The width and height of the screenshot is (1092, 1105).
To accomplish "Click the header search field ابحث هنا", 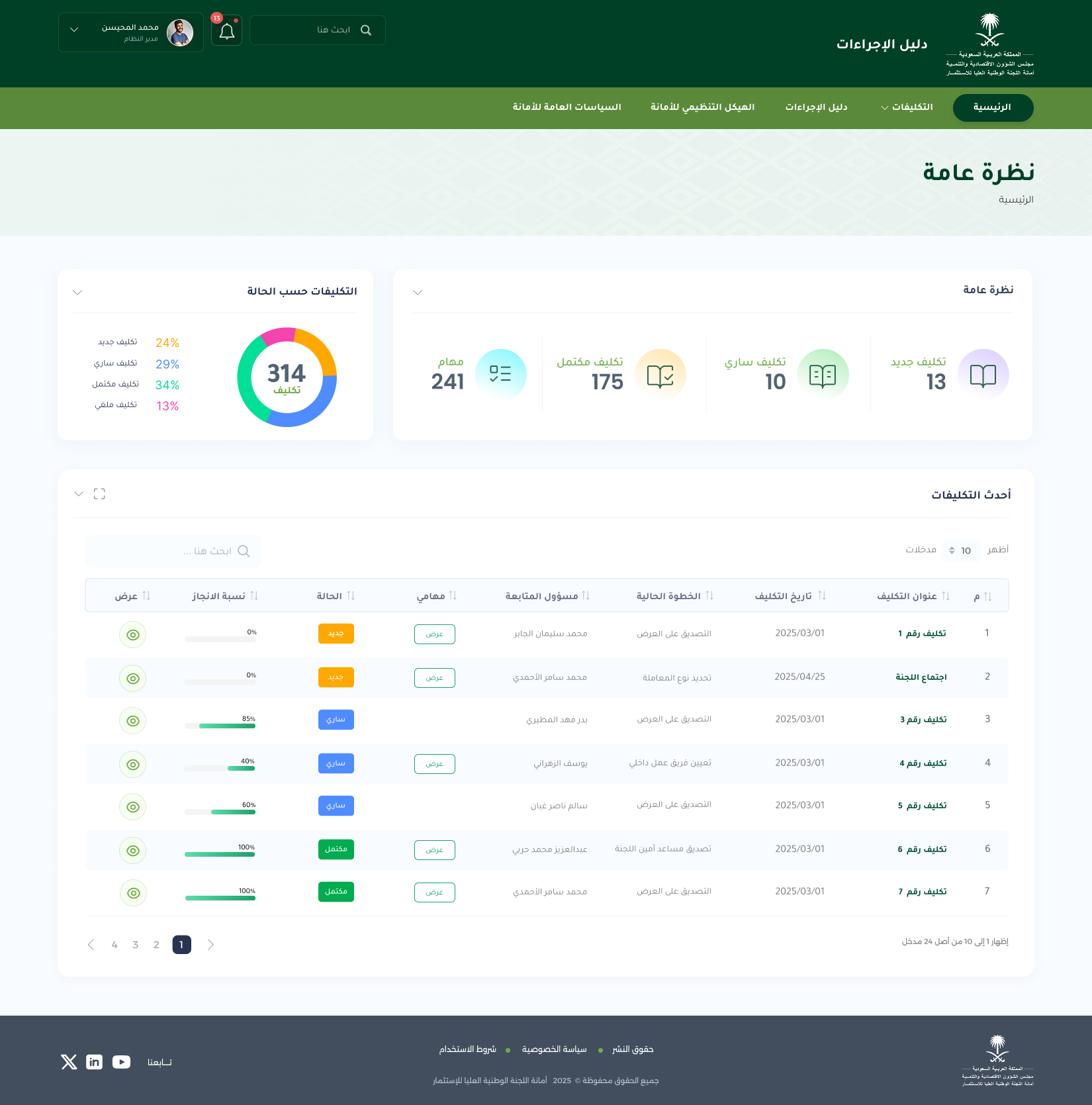I will [x=318, y=30].
